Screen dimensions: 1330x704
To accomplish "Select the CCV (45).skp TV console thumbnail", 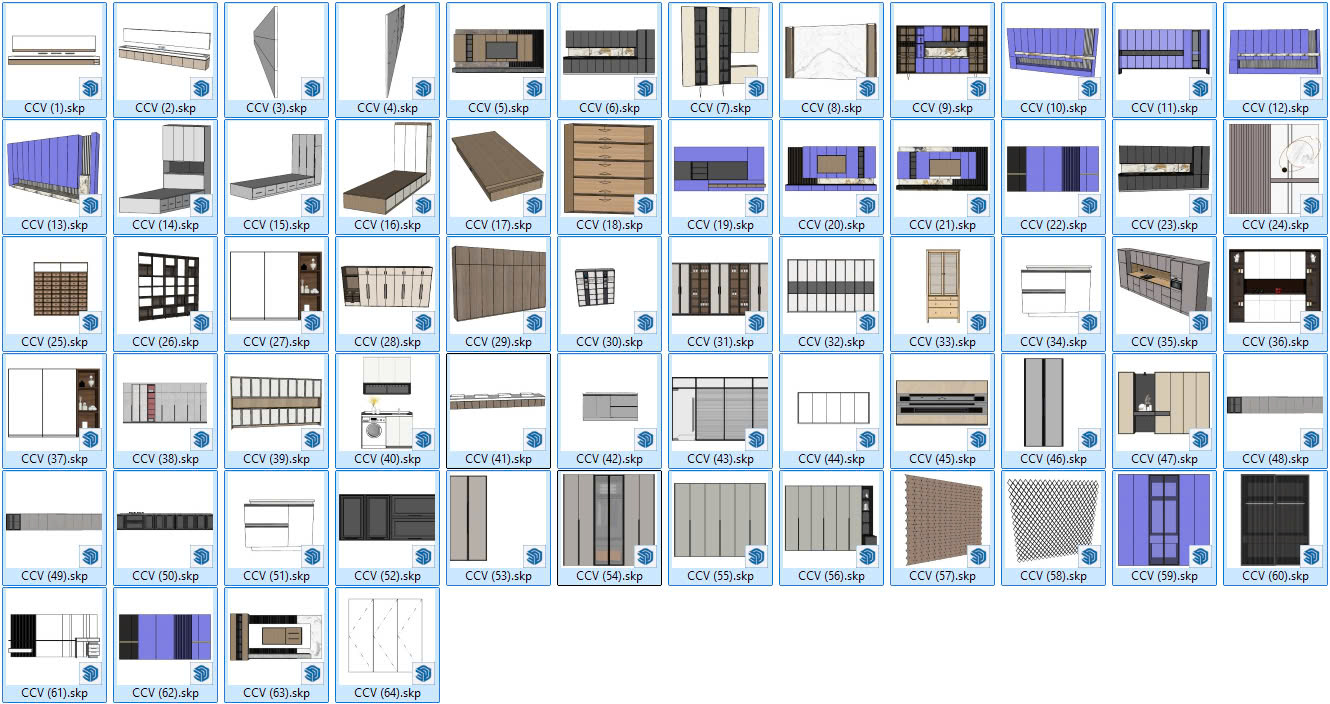I will (942, 401).
